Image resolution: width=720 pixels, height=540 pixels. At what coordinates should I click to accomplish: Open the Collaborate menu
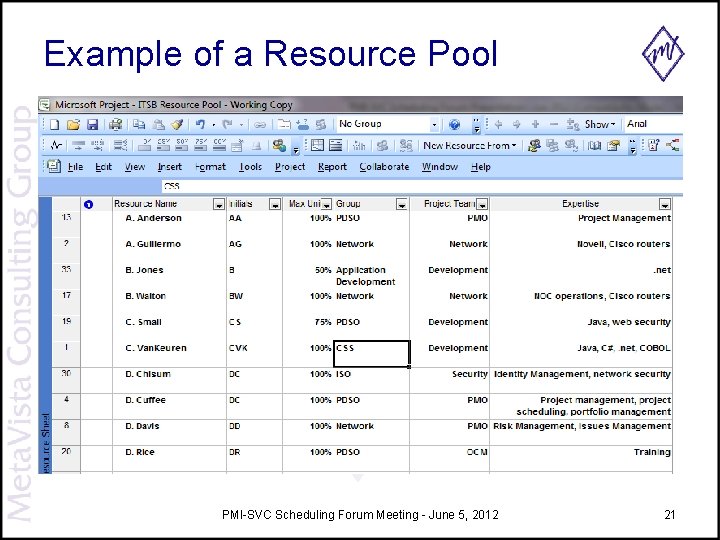coord(384,167)
